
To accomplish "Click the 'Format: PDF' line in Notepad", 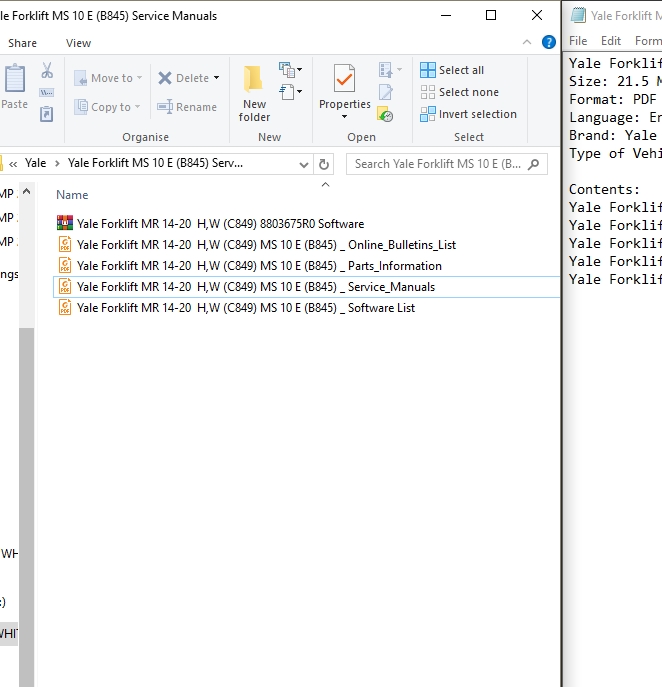I will [x=612, y=99].
